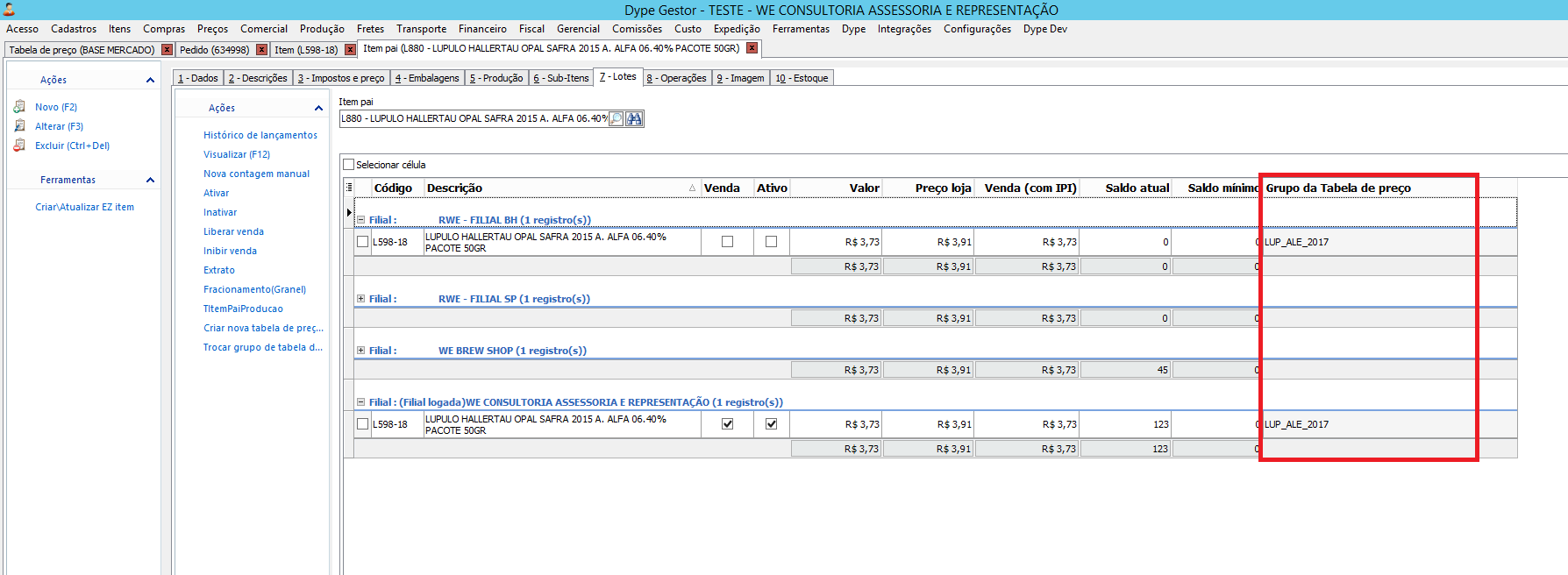This screenshot has width=1568, height=575.
Task: Click the Criar\Atualizar EZ item link
Action: (x=84, y=207)
